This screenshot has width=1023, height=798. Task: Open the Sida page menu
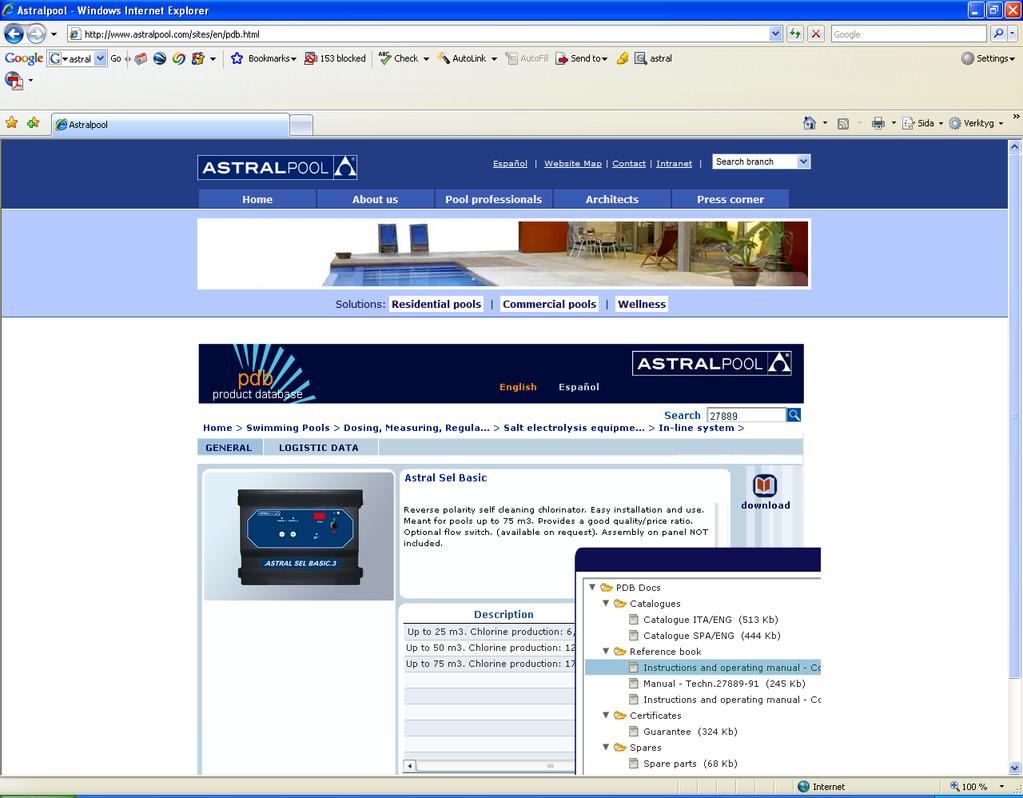tap(923, 123)
